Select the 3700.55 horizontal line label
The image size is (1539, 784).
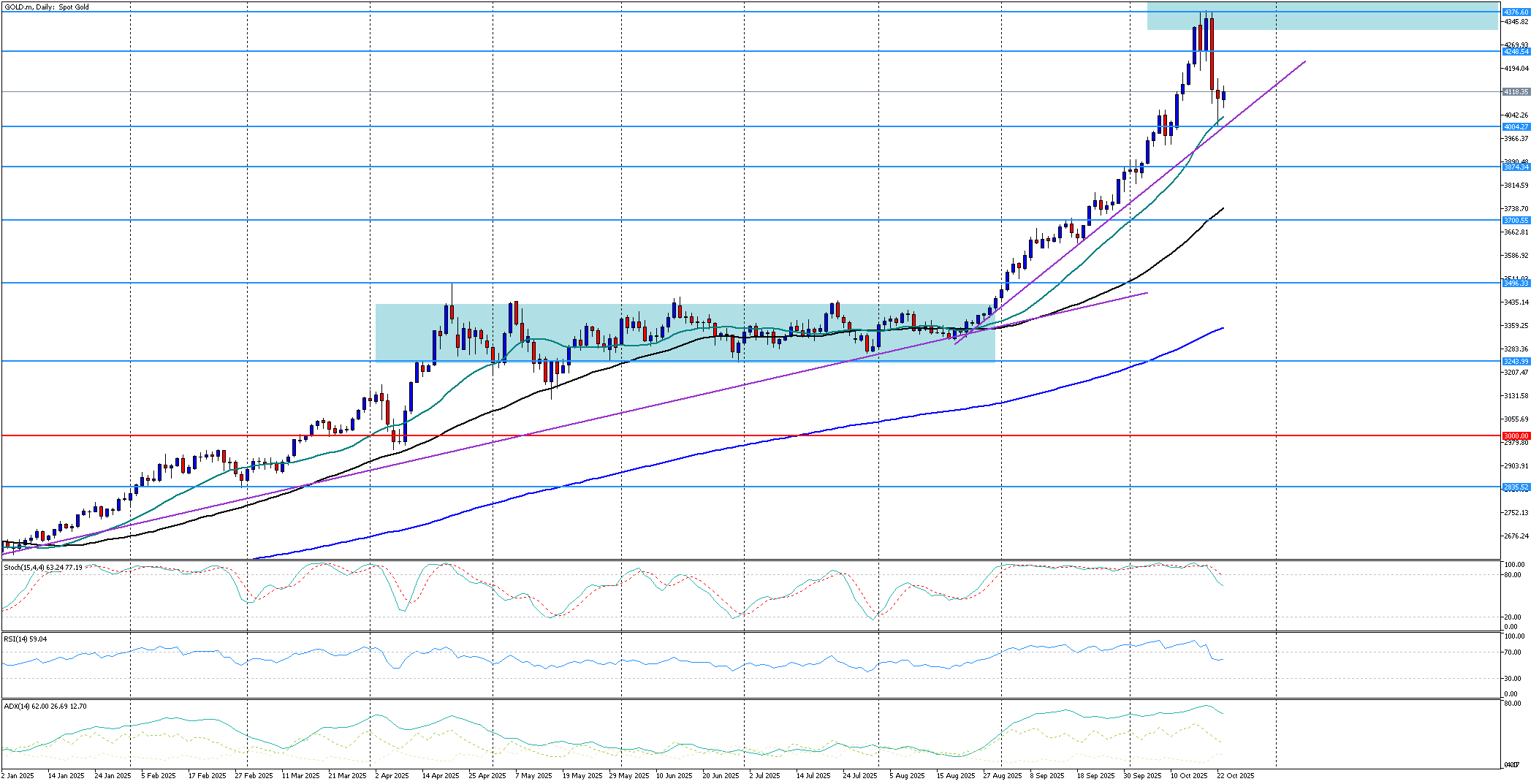point(1513,220)
